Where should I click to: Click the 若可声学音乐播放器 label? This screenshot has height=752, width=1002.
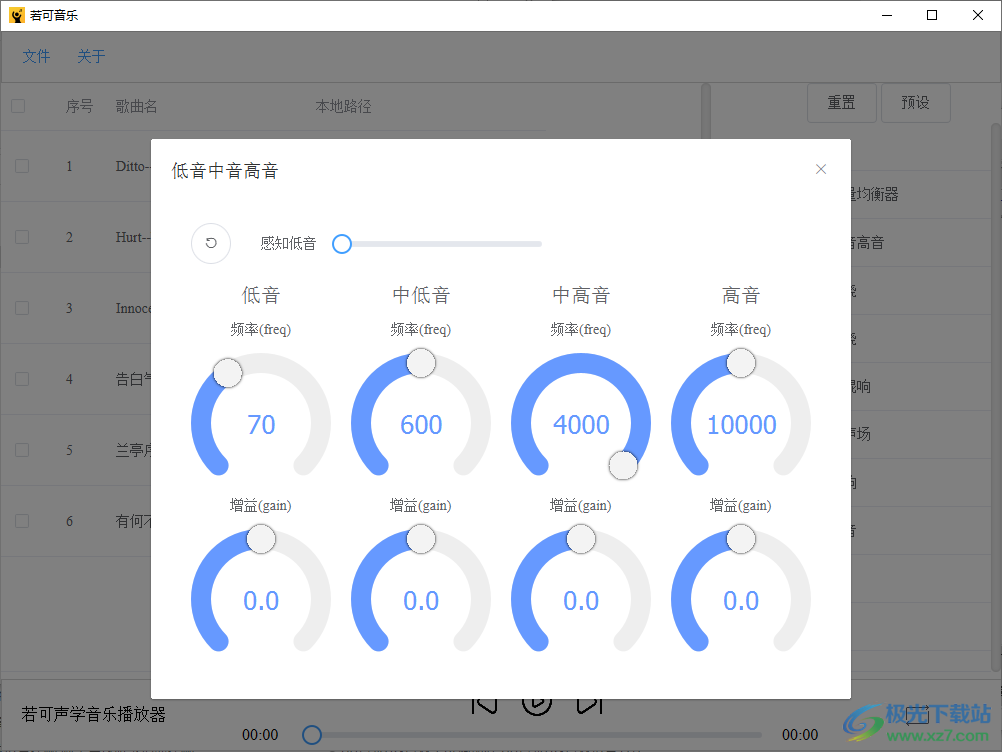click(x=93, y=714)
